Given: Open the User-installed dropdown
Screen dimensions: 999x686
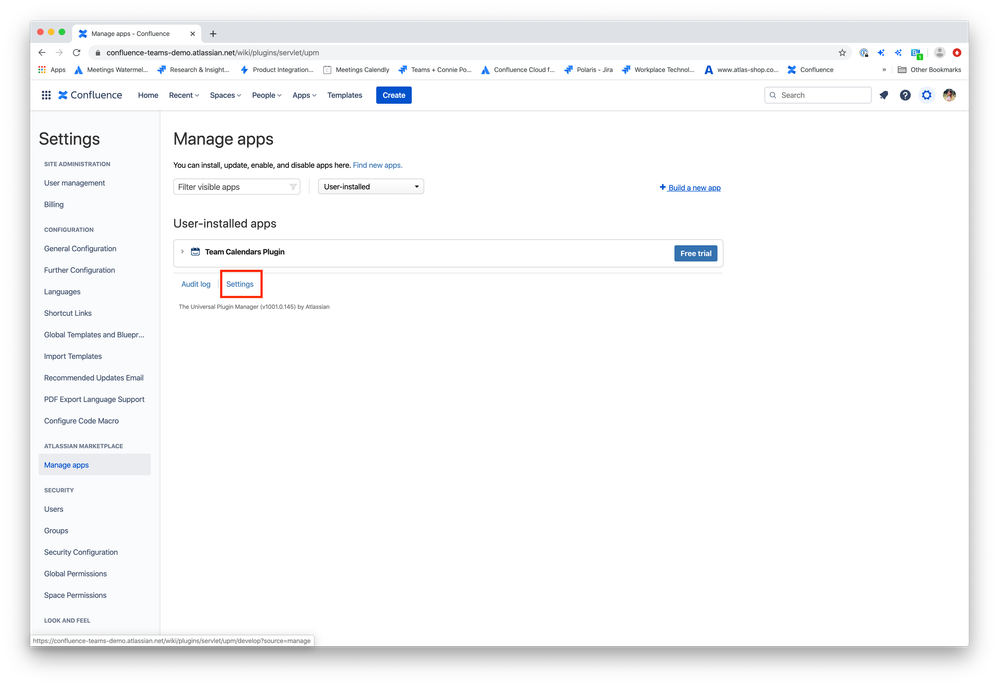Looking at the screenshot, I should pyautogui.click(x=371, y=187).
